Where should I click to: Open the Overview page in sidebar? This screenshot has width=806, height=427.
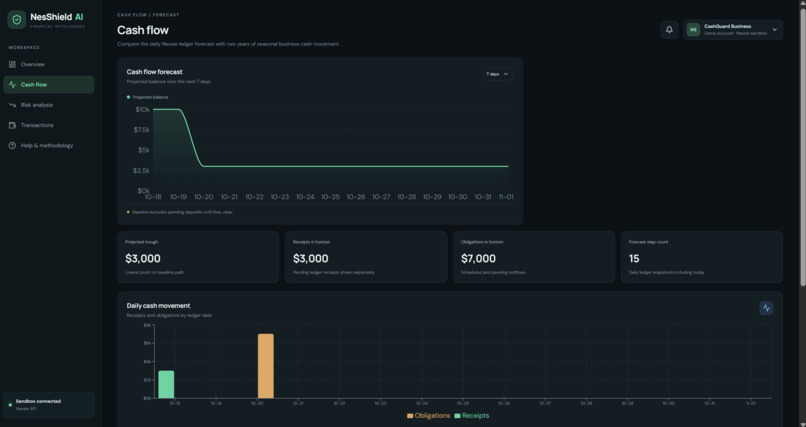coord(49,64)
